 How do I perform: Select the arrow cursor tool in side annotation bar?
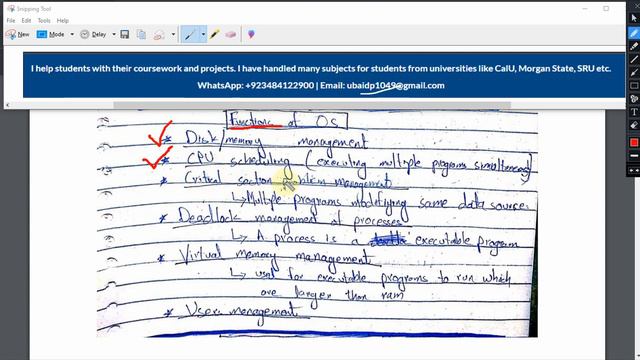[634, 18]
